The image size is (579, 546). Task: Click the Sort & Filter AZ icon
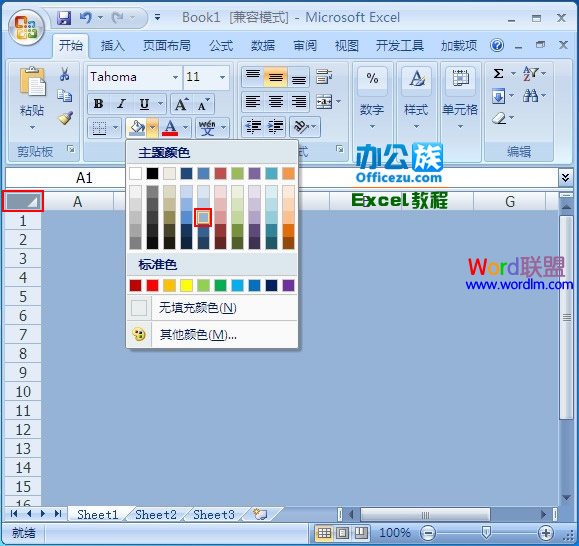click(x=530, y=73)
